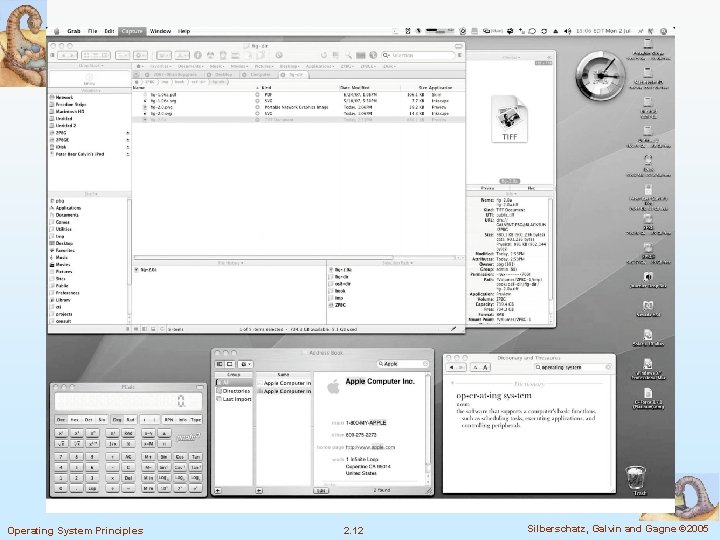Switch to card-only view in Address Book
The image size is (720, 540).
(x=231, y=364)
